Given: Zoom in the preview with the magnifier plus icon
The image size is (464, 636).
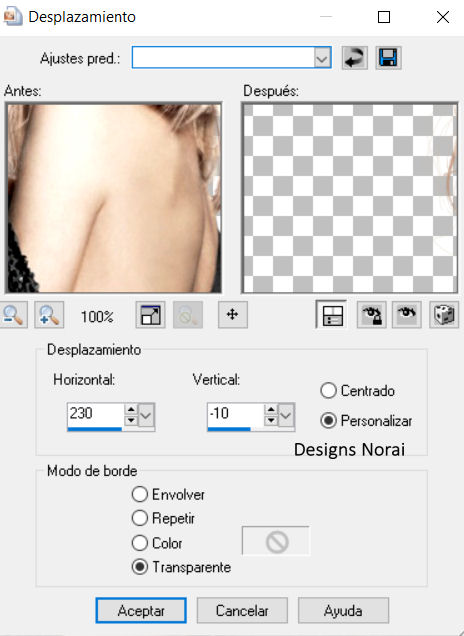Looking at the screenshot, I should (x=49, y=314).
